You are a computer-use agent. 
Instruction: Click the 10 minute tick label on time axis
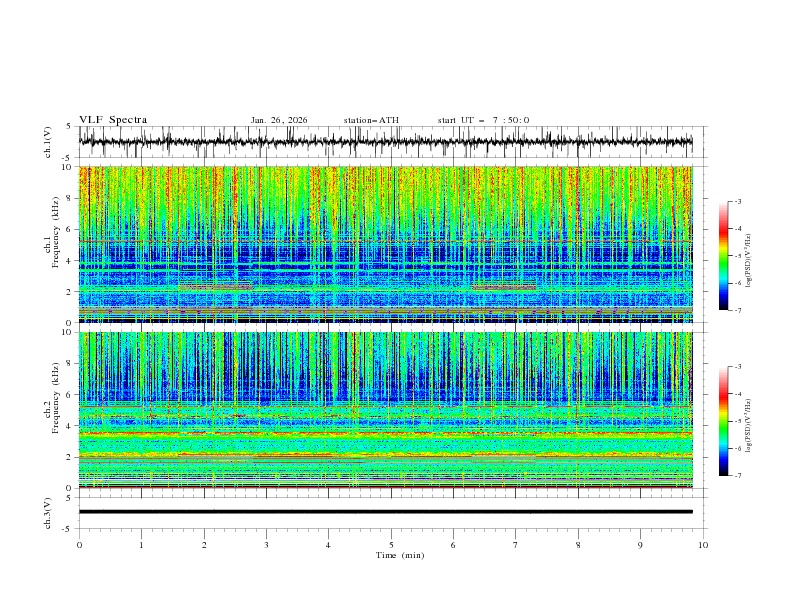(703, 545)
